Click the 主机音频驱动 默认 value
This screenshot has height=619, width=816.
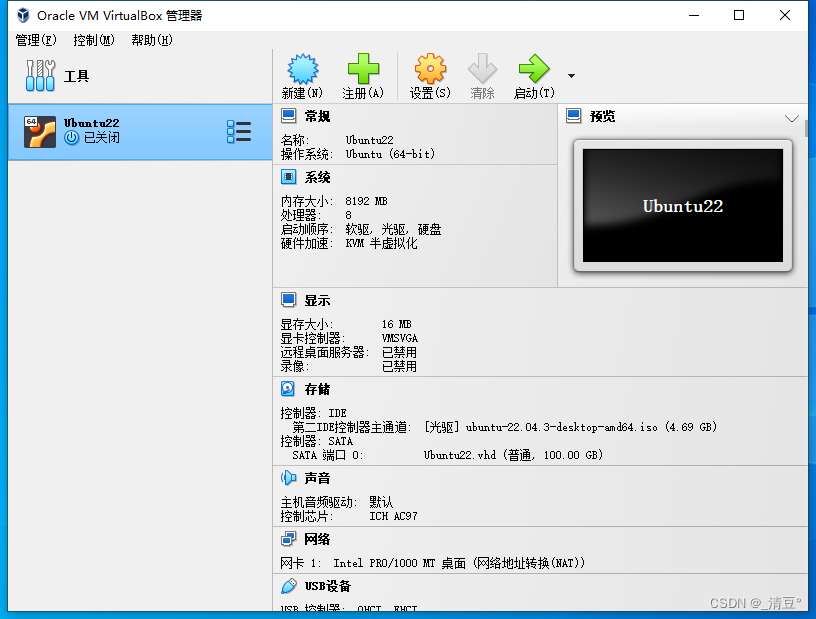381,502
